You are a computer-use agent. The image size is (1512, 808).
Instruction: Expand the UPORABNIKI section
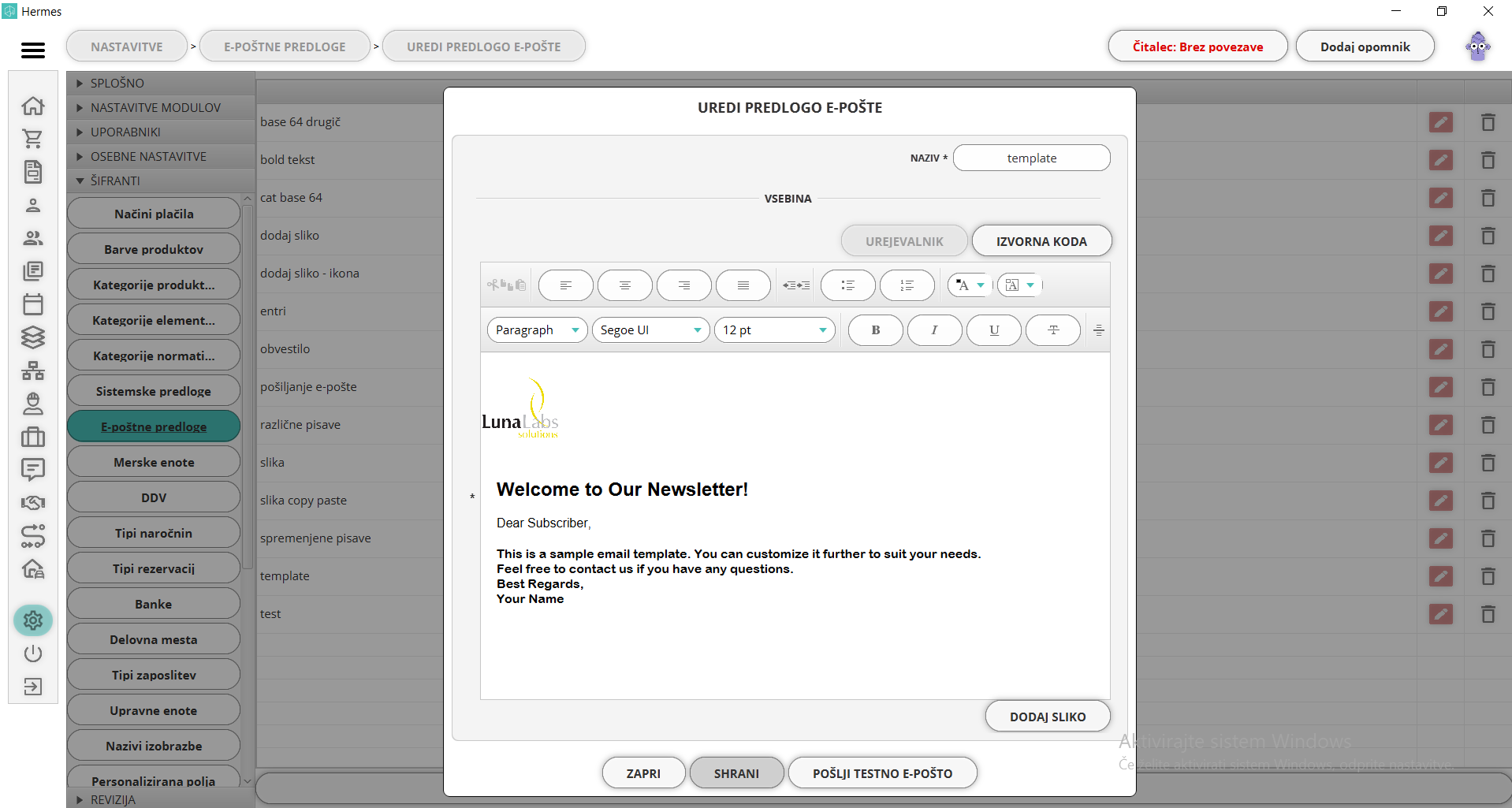(161, 132)
